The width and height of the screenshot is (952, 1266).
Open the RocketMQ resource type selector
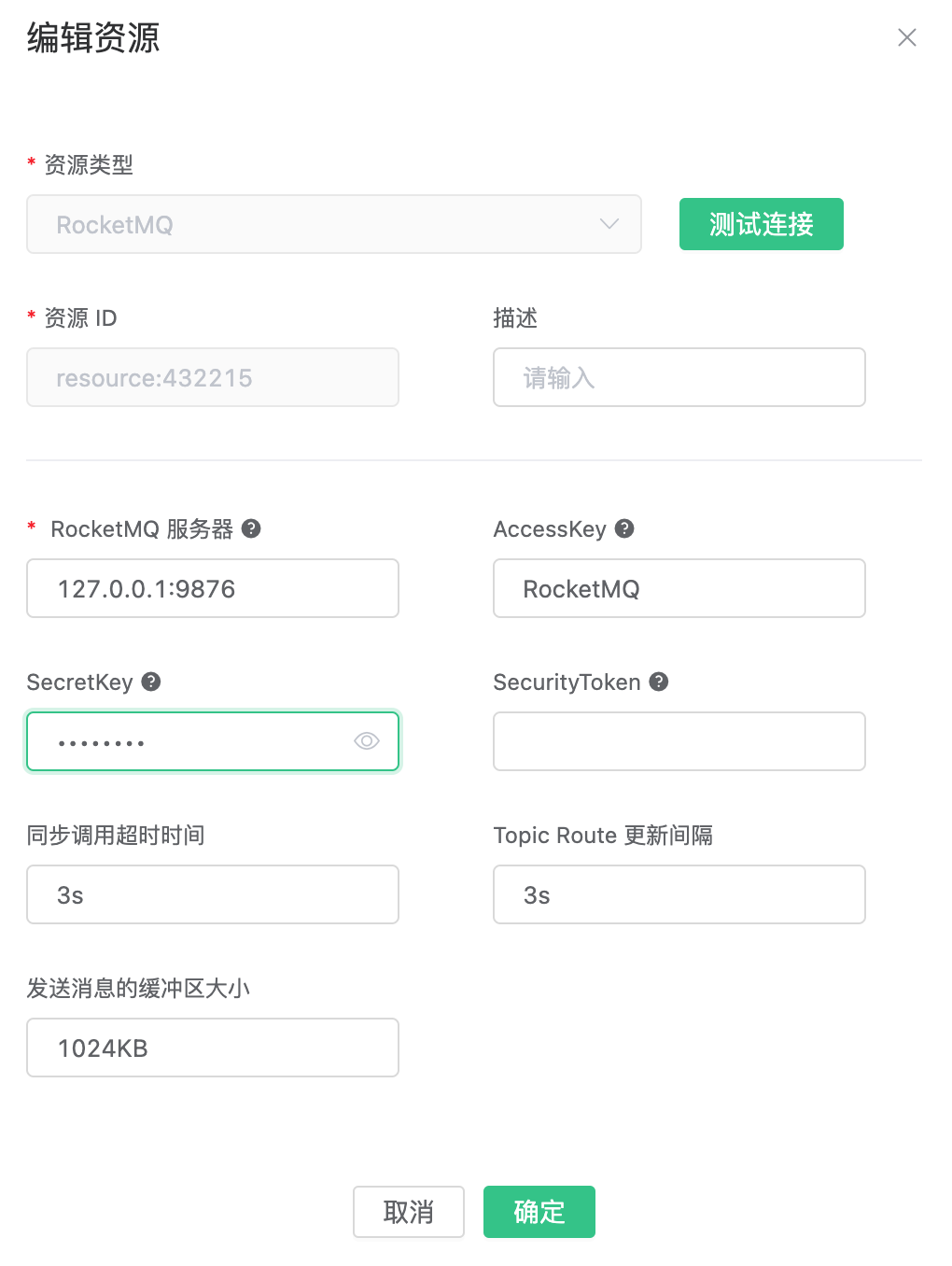[317, 224]
